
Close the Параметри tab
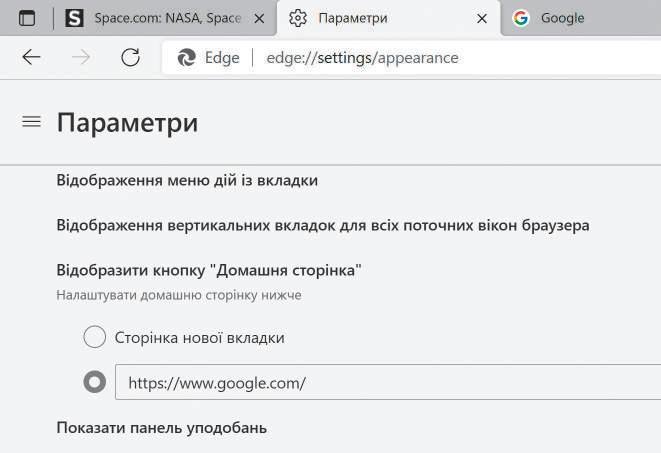pyautogui.click(x=482, y=19)
